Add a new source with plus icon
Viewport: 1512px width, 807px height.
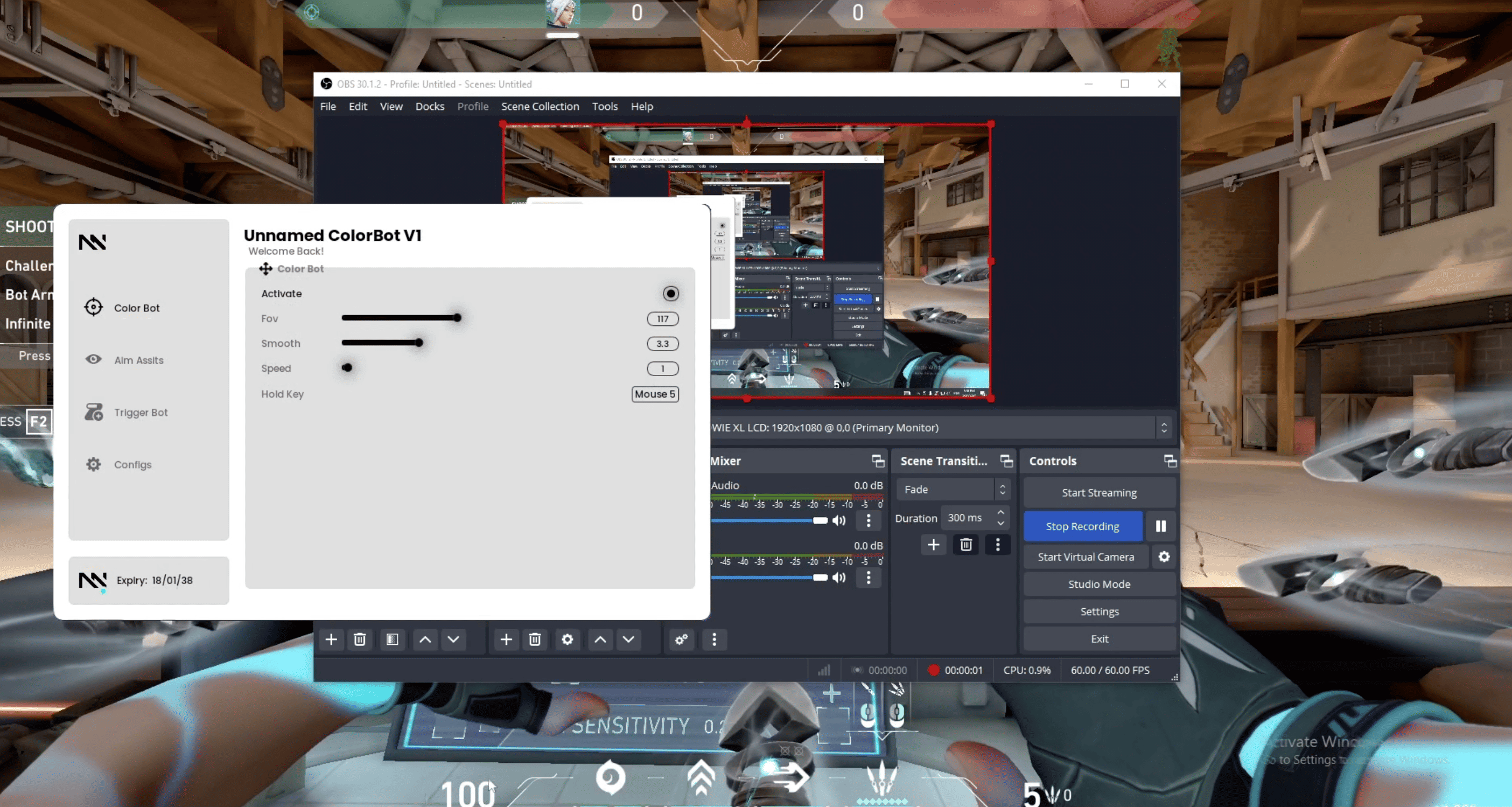(506, 639)
